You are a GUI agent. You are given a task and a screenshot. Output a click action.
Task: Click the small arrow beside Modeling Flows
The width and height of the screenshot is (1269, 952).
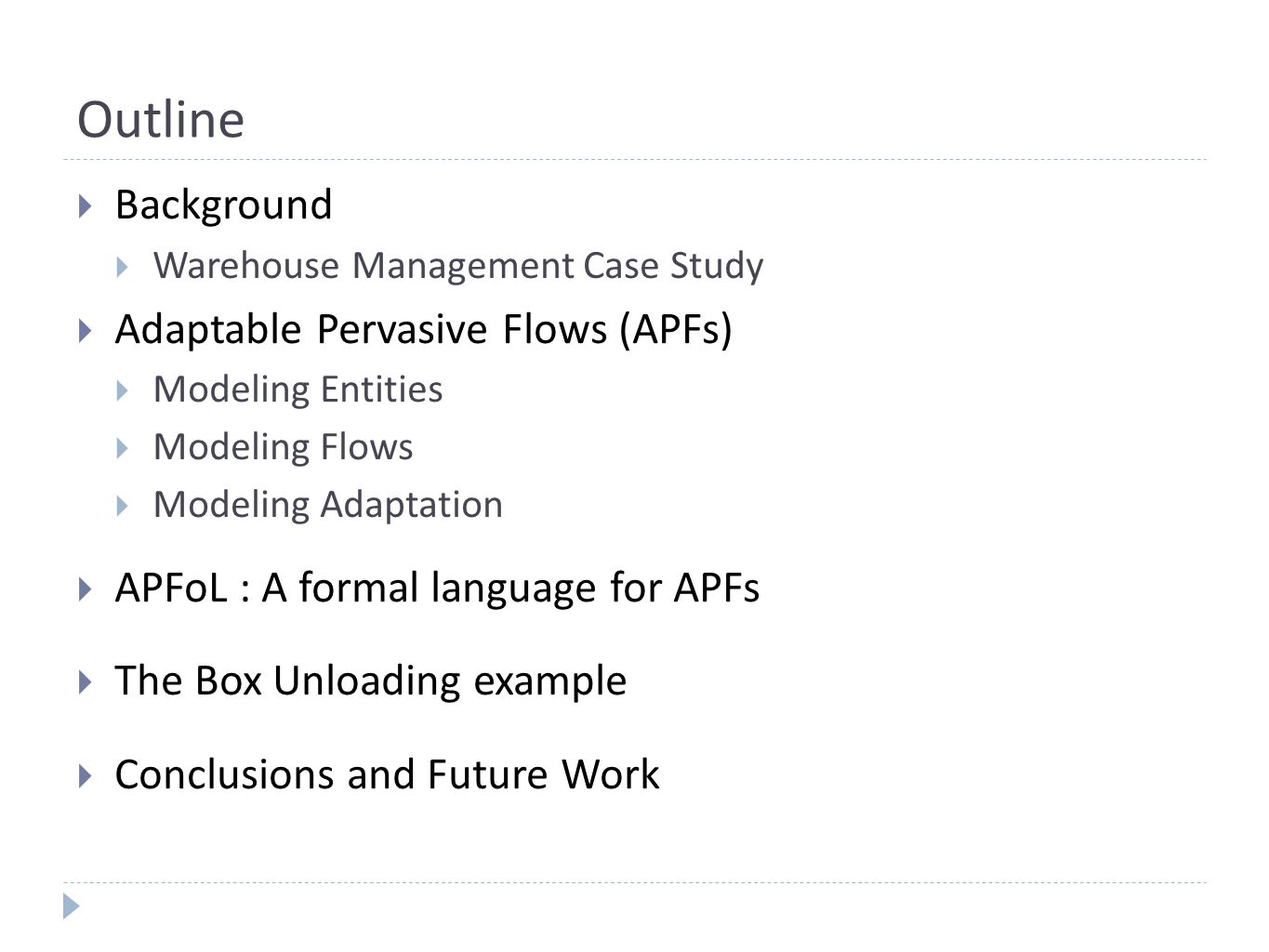click(123, 448)
